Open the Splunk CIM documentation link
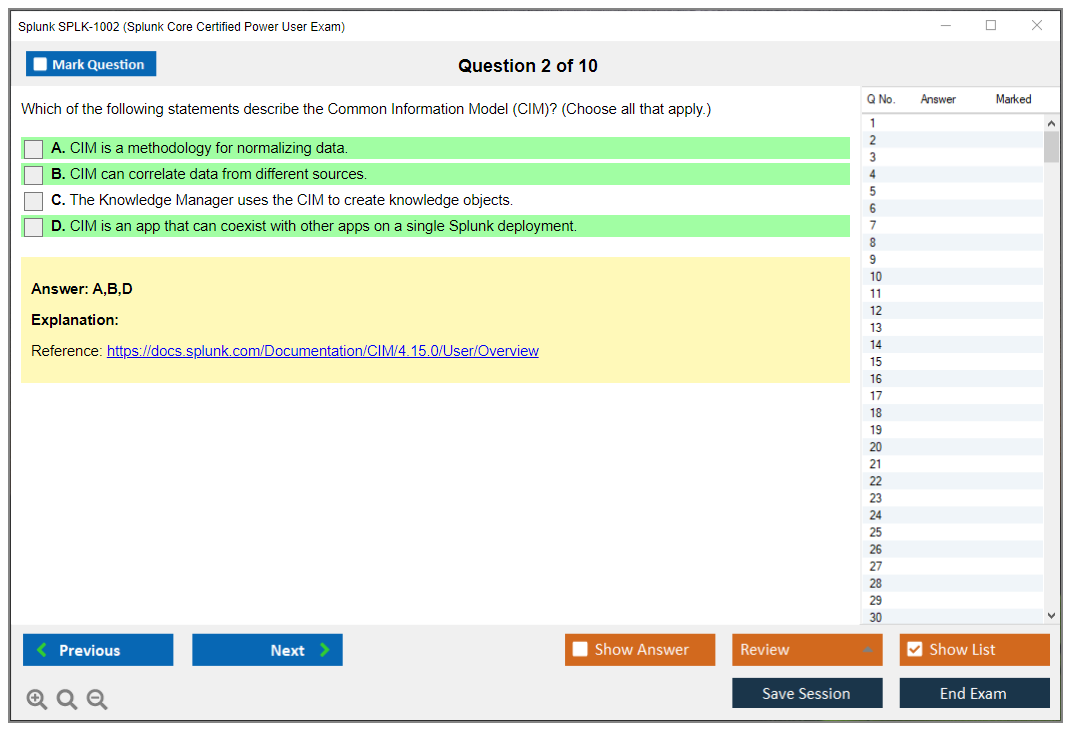Screen dimensions: 1075x735 322,351
